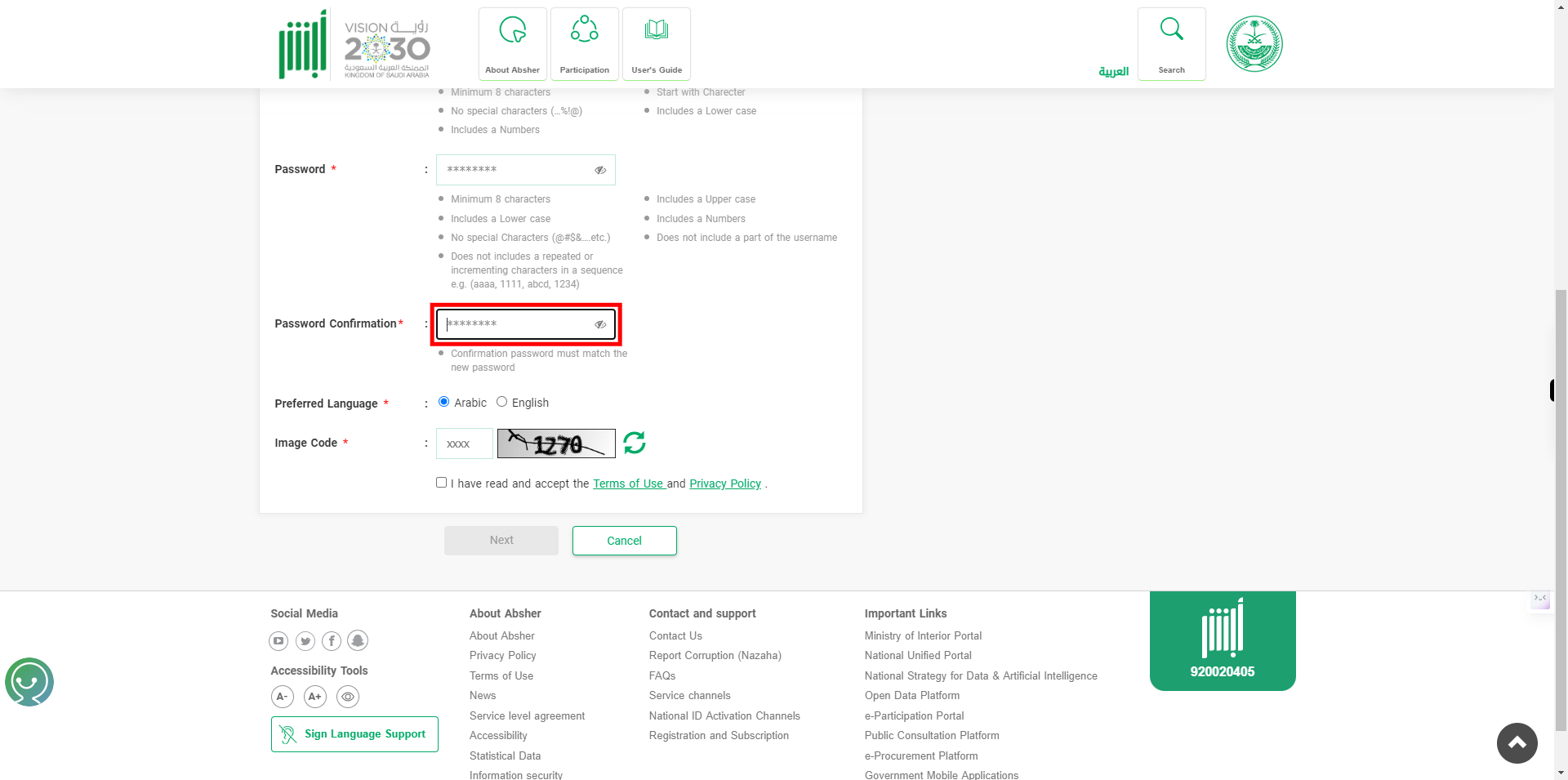
Task: Open Ministry of Interior Portal link
Action: coord(923,635)
